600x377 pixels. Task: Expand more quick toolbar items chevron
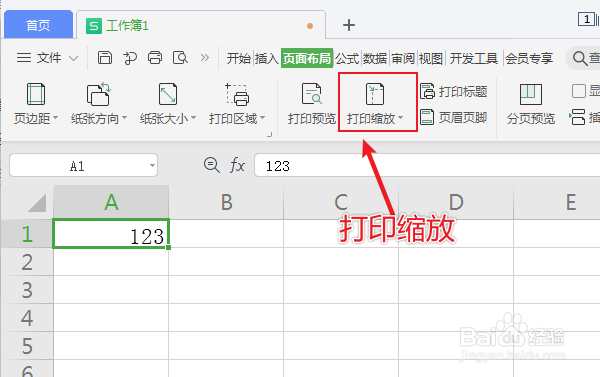(205, 58)
